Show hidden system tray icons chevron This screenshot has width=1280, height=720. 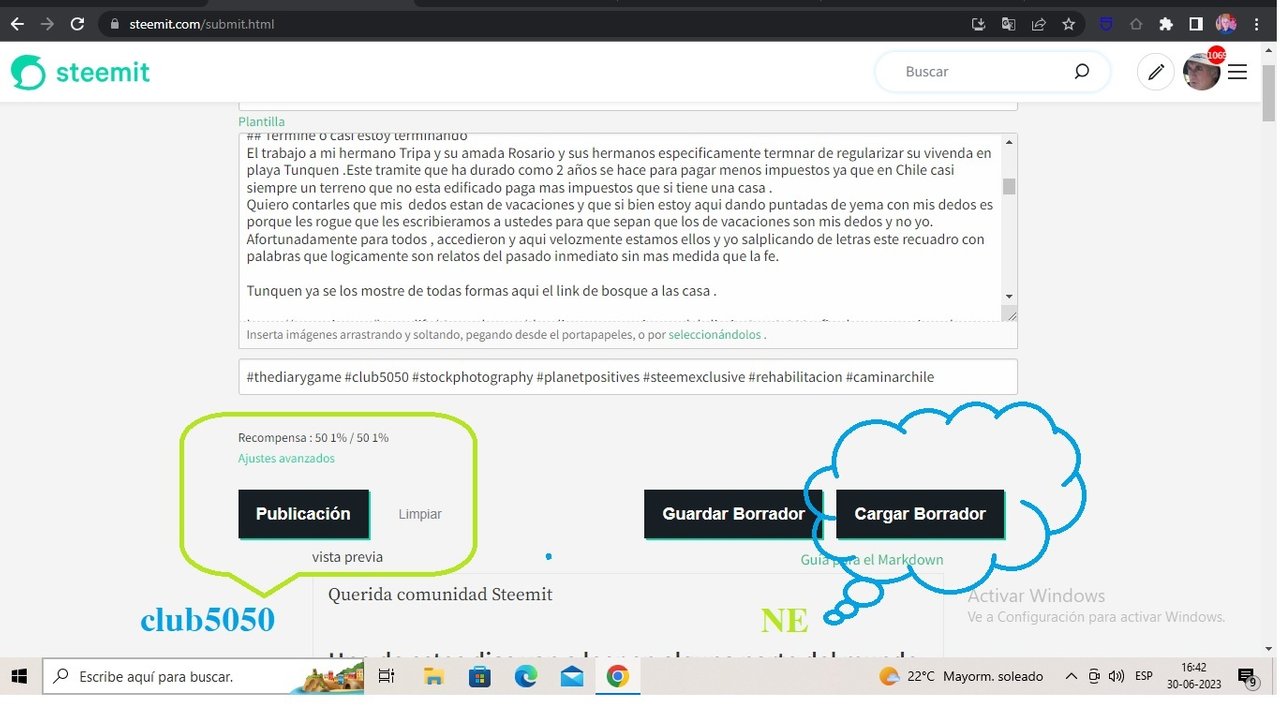(x=1071, y=676)
